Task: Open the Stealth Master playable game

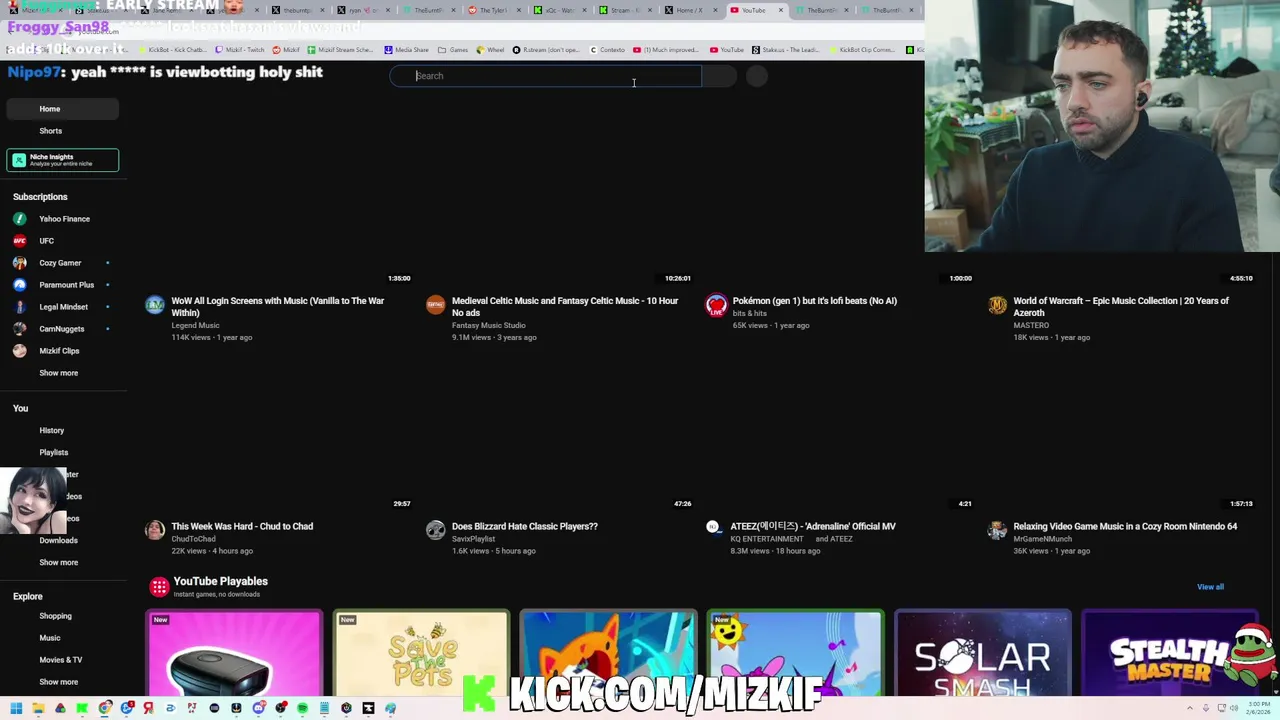Action: pyautogui.click(x=1169, y=652)
